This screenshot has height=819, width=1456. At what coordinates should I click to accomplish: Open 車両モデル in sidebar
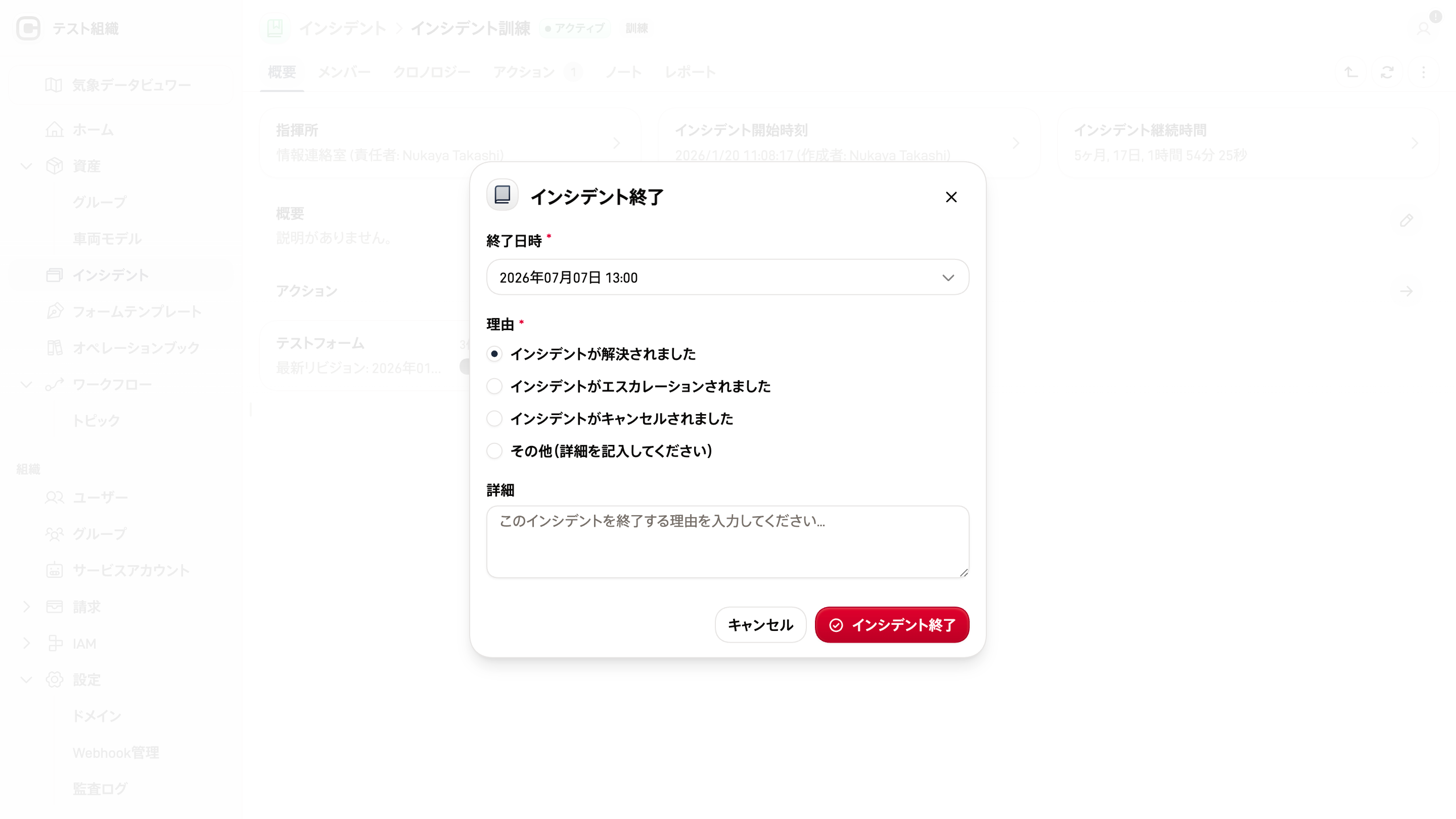coord(107,239)
